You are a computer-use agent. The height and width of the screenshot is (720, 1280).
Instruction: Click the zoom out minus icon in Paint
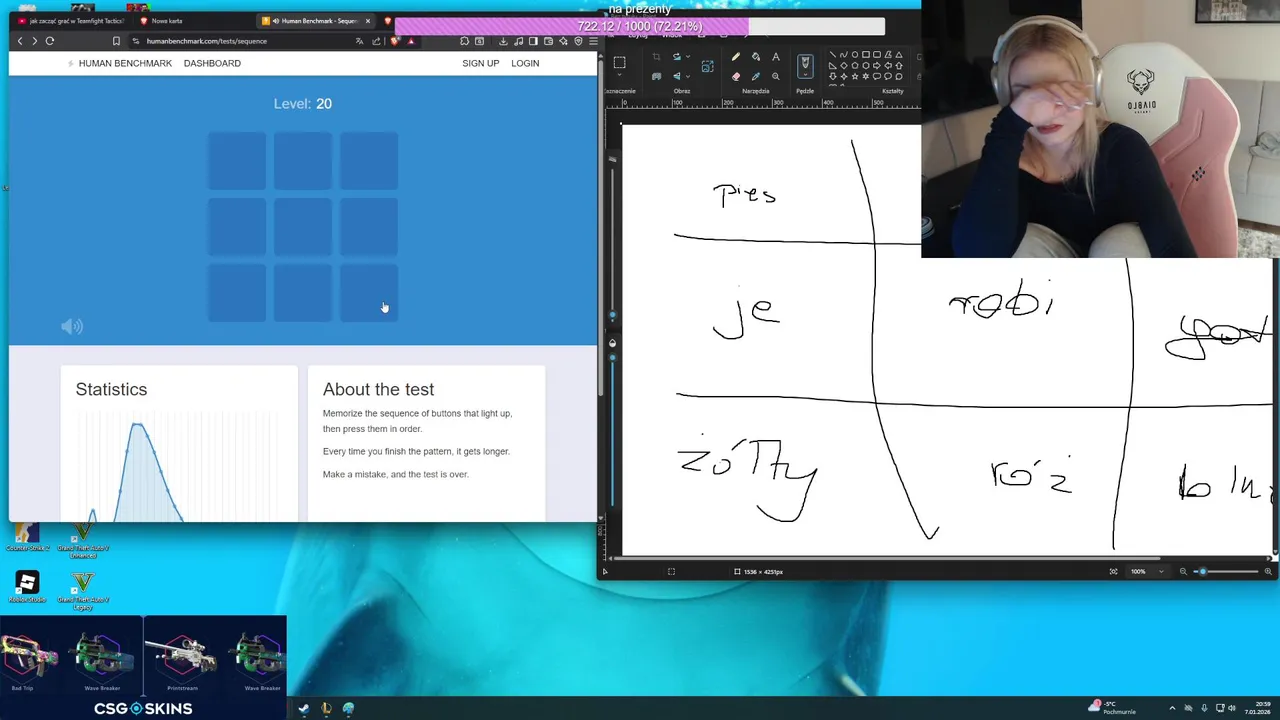(1183, 571)
